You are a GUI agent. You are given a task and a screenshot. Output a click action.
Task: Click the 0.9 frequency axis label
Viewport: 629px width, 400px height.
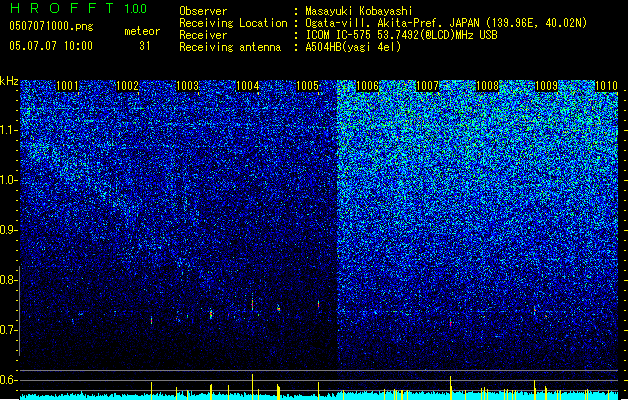coord(9,230)
